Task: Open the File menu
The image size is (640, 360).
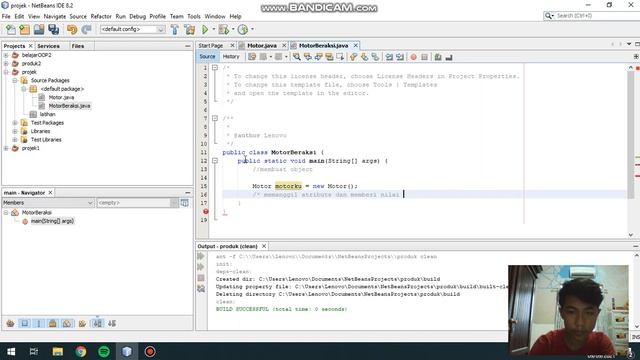Action: pyautogui.click(x=6, y=16)
